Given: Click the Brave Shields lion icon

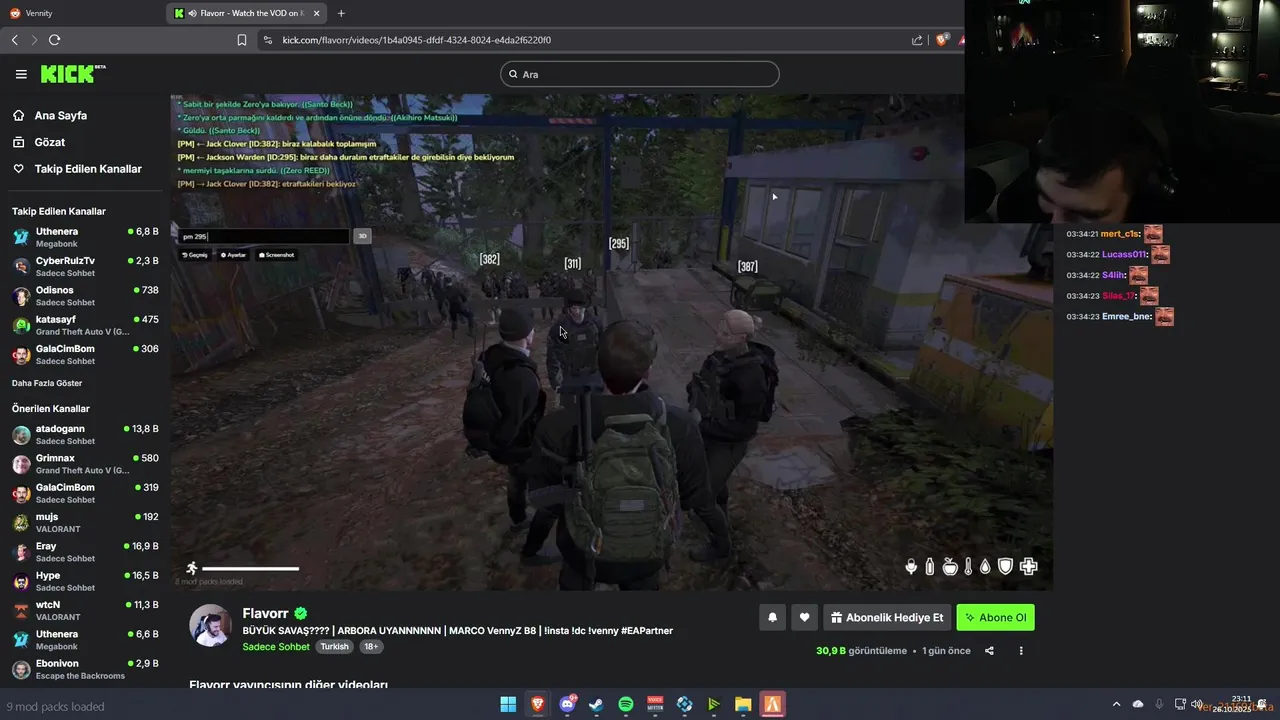Looking at the screenshot, I should [942, 40].
